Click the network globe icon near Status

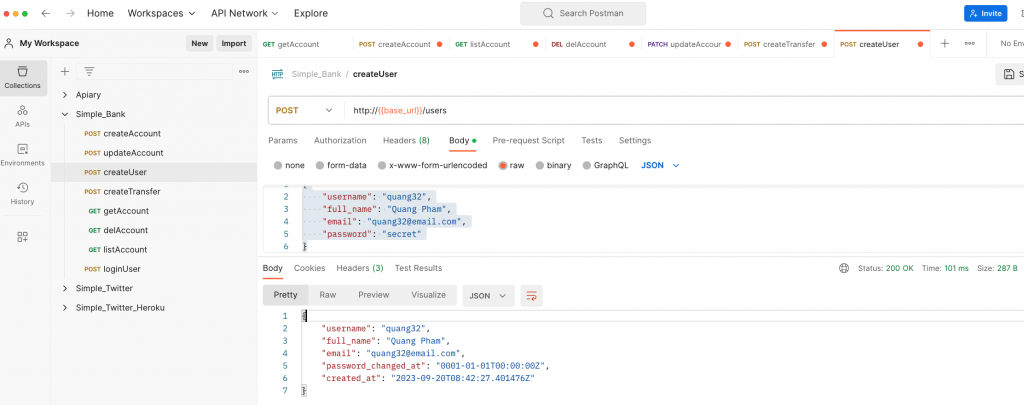[844, 268]
